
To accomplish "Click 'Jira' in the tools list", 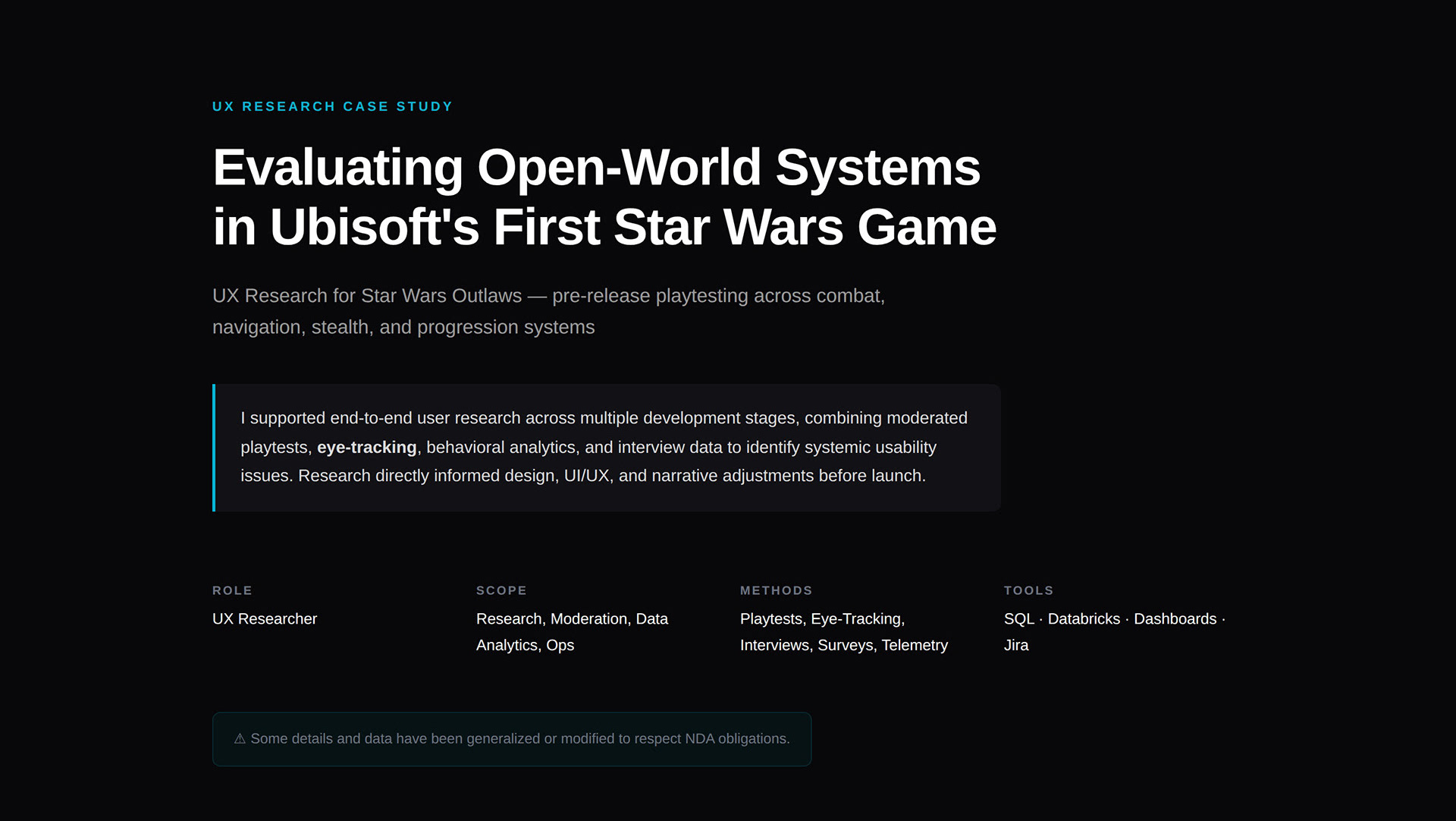I will 1016,646.
